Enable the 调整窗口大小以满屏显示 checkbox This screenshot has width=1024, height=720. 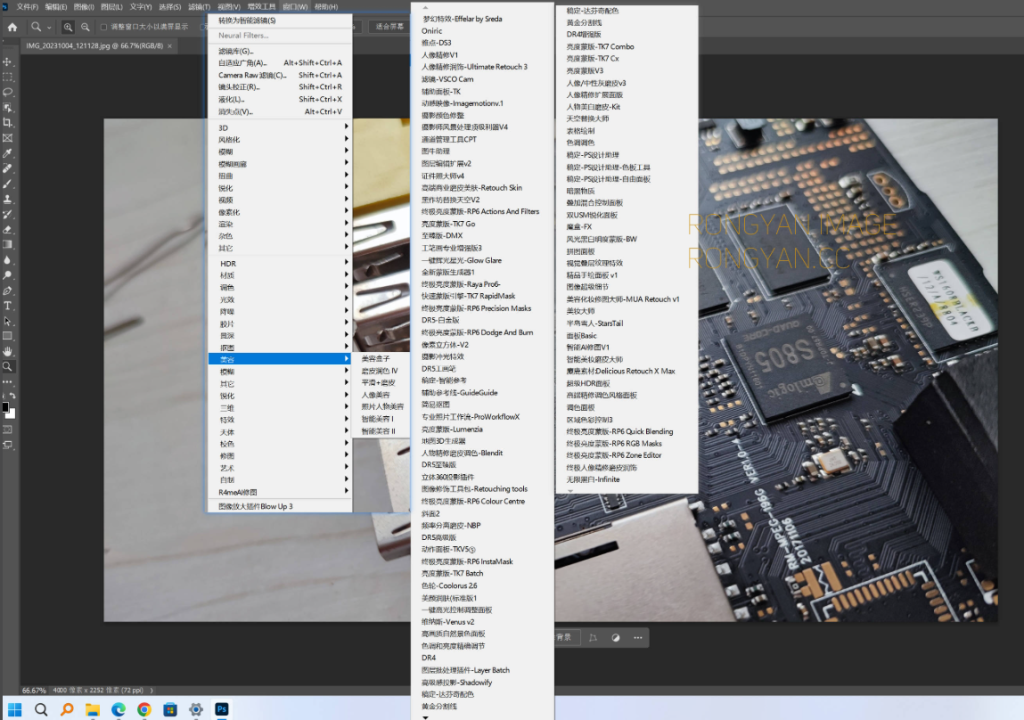(104, 28)
